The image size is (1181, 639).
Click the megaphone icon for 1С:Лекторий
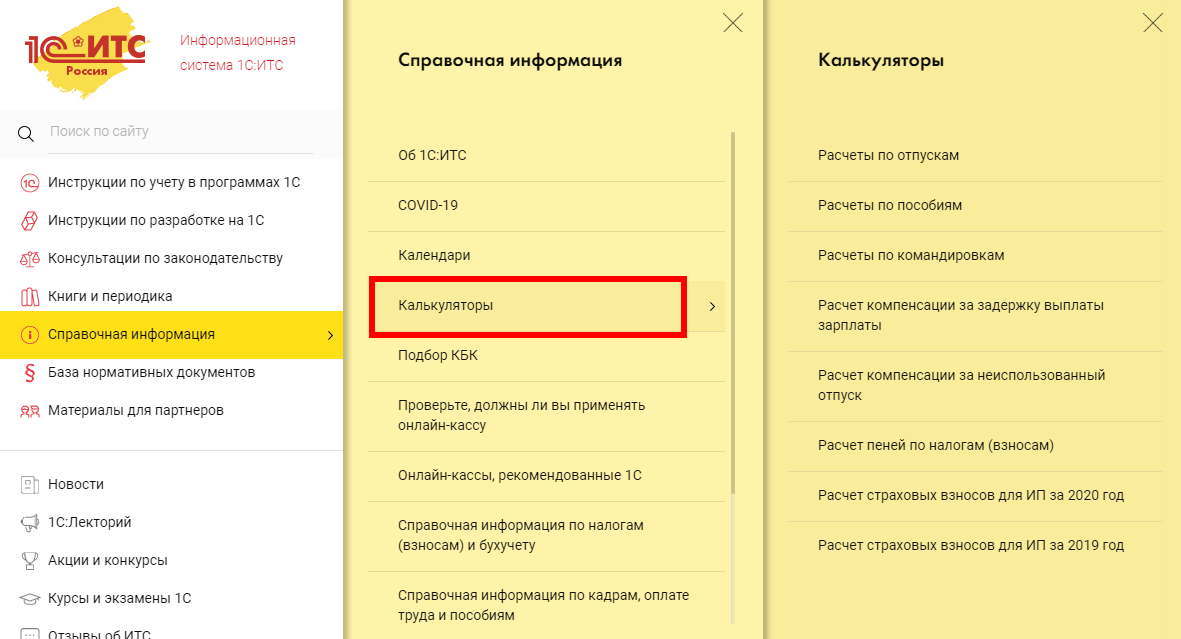[29, 523]
